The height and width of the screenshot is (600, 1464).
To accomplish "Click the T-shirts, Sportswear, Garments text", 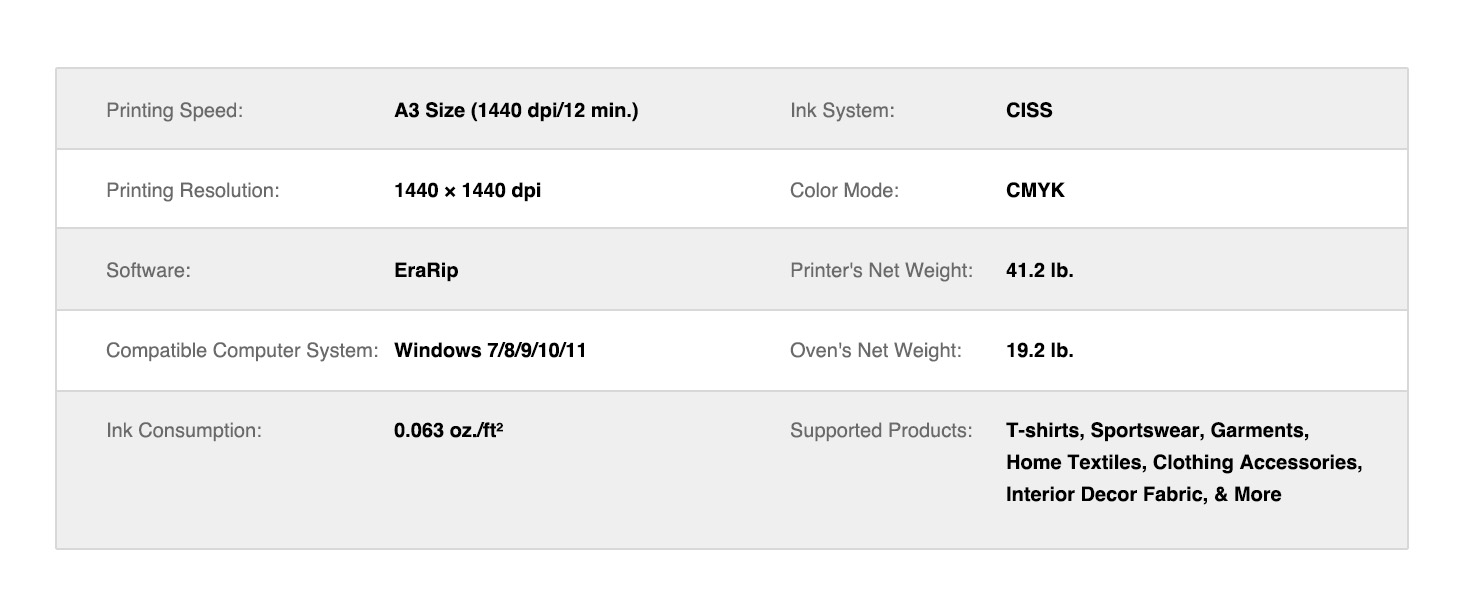I will click(1157, 430).
